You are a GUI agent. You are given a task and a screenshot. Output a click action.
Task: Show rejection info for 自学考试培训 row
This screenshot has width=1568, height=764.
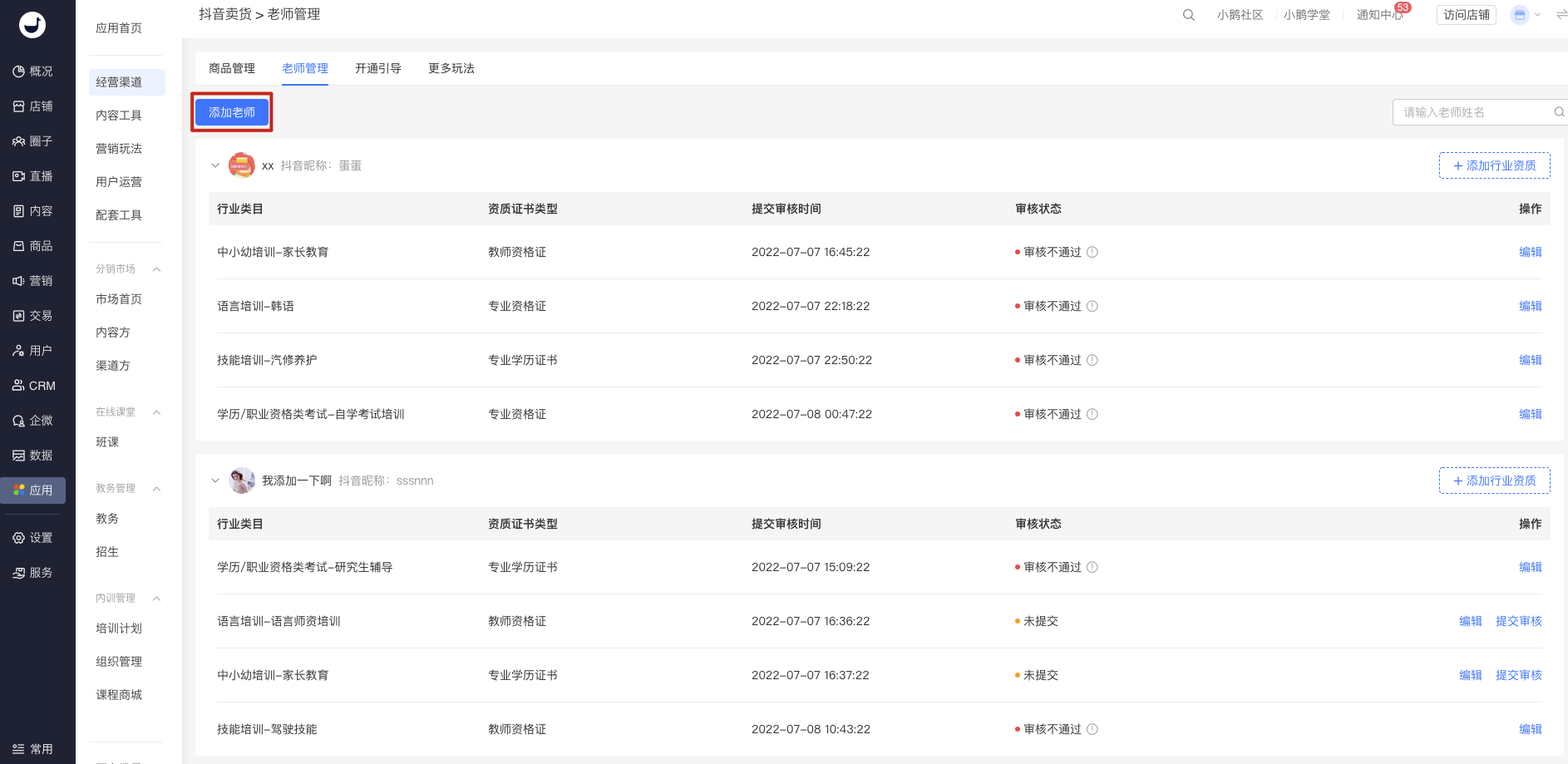pyautogui.click(x=1092, y=414)
